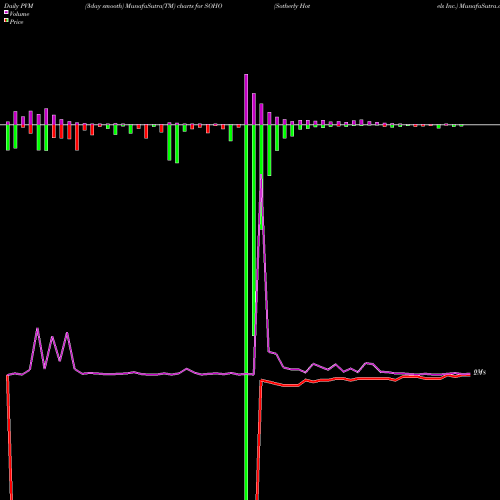Image resolution: width=500 pixels, height=500 pixels.
Task: Click the 'Price' legend label
Action: click(16, 22)
